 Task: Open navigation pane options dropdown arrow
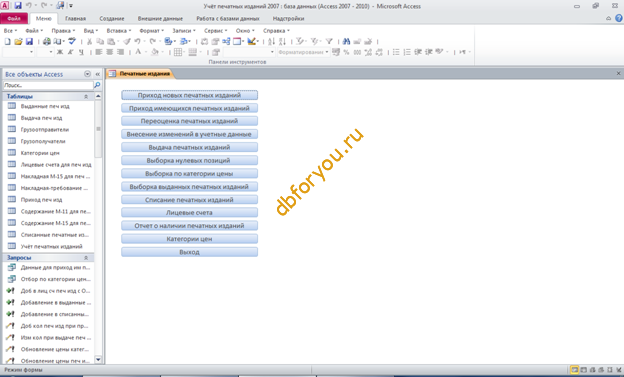coord(87,74)
